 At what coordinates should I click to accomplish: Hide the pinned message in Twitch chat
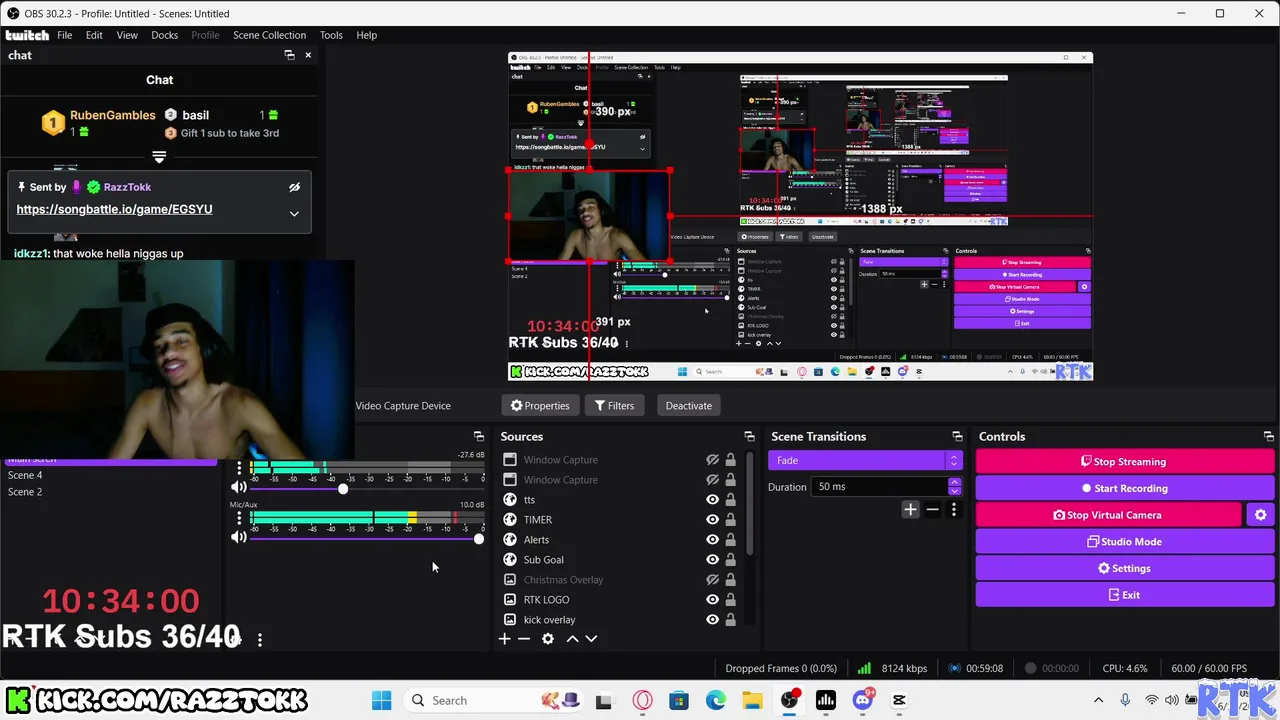[294, 187]
